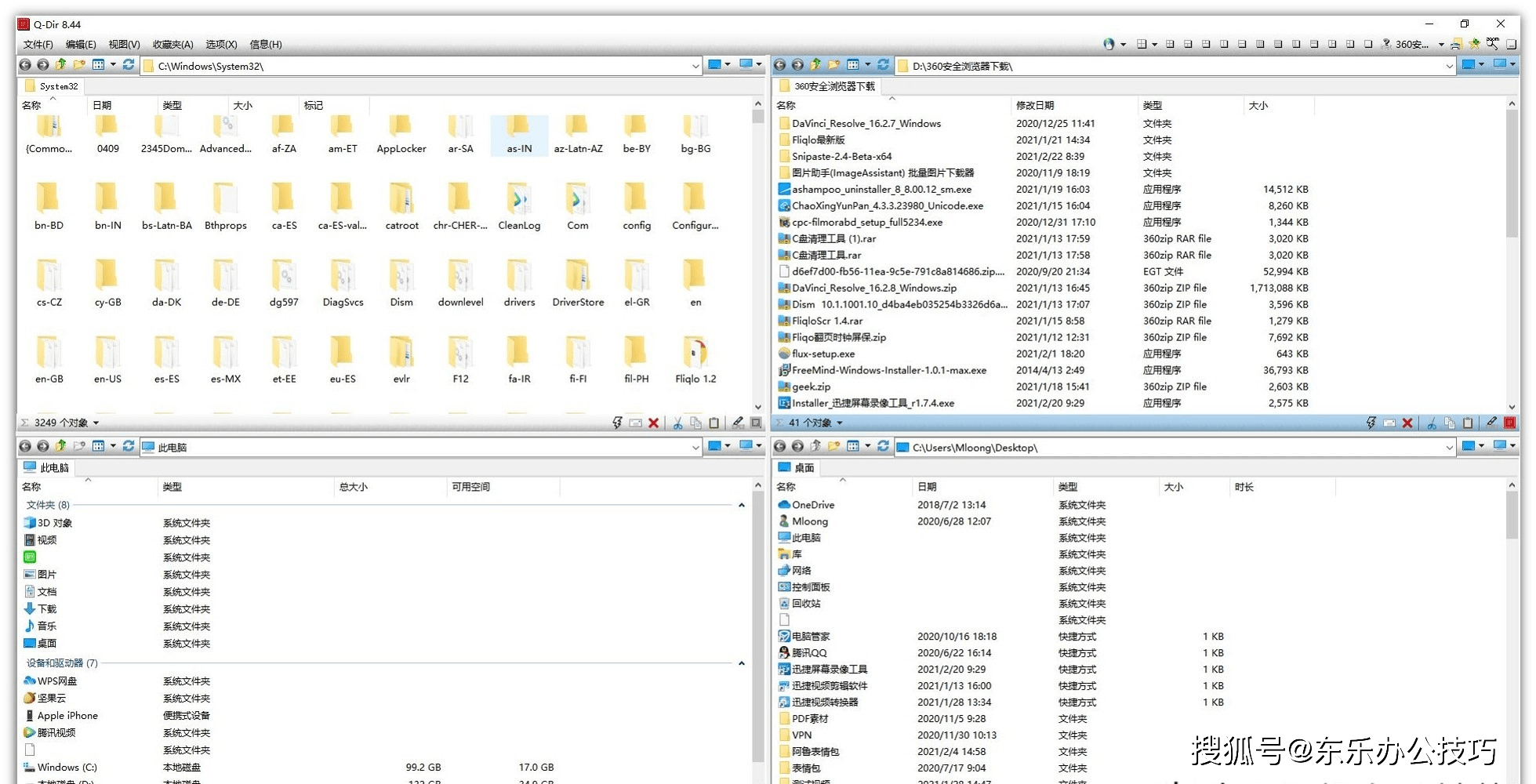
Task: Click the printer icon in top toolbar
Action: click(x=1456, y=44)
